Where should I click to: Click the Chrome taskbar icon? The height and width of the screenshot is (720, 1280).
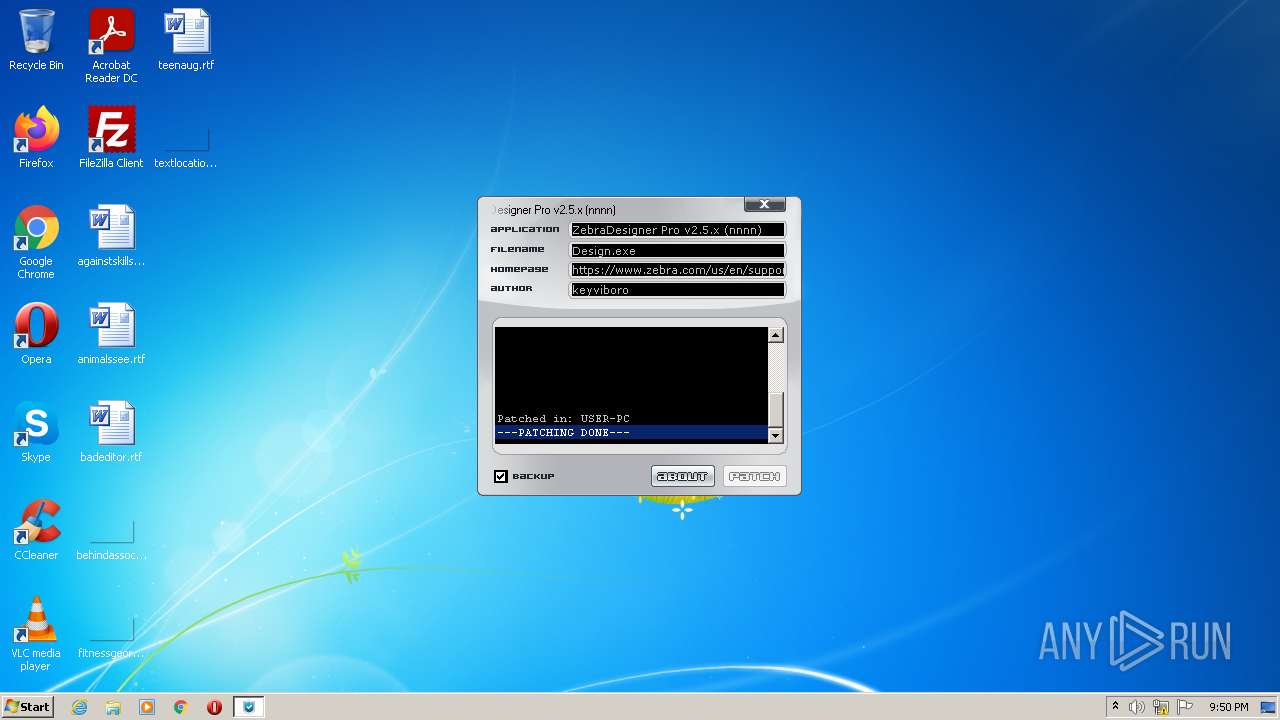pyautogui.click(x=181, y=707)
